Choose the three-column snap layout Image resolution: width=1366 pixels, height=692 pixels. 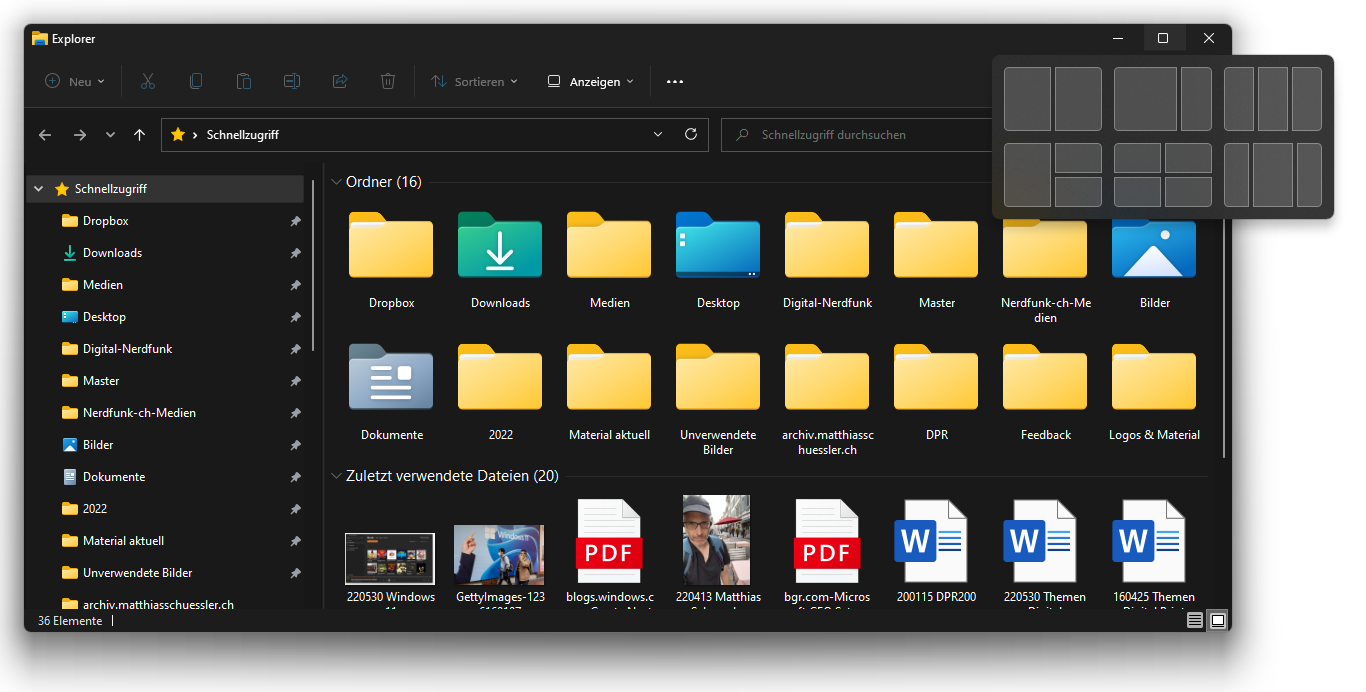(x=1273, y=99)
